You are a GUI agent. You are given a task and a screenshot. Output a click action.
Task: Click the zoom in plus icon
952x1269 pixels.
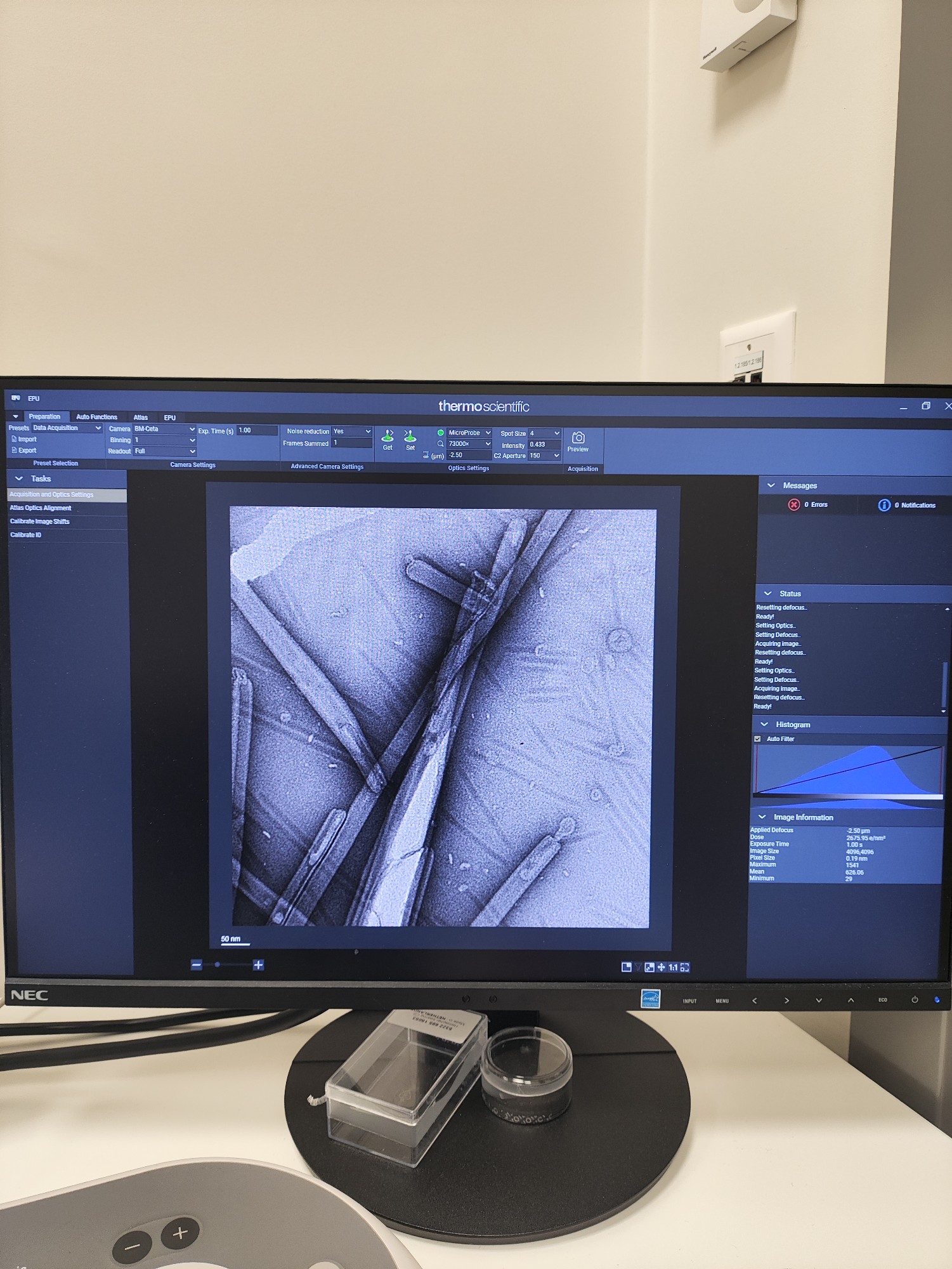pyautogui.click(x=258, y=965)
